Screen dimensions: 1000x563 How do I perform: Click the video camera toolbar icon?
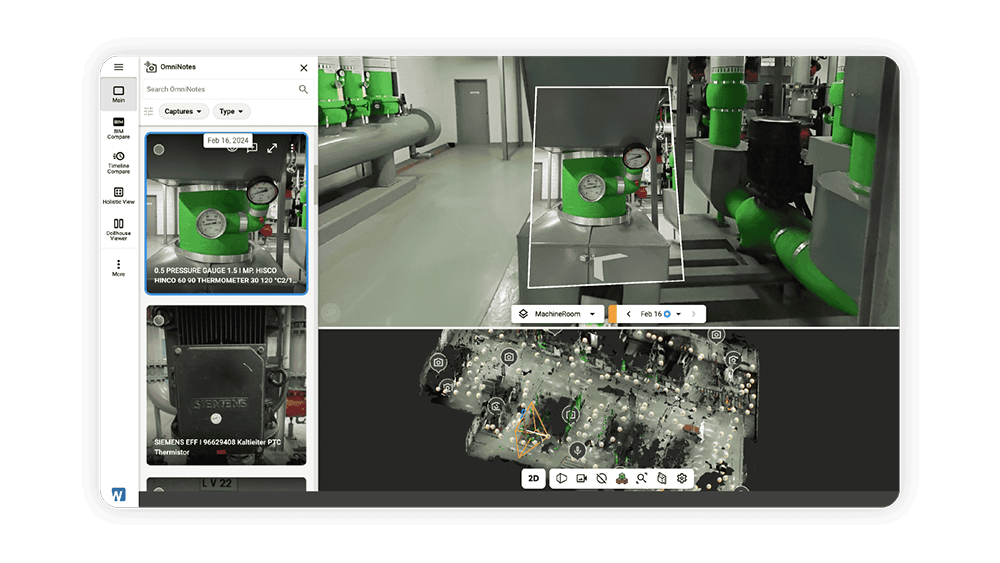582,478
